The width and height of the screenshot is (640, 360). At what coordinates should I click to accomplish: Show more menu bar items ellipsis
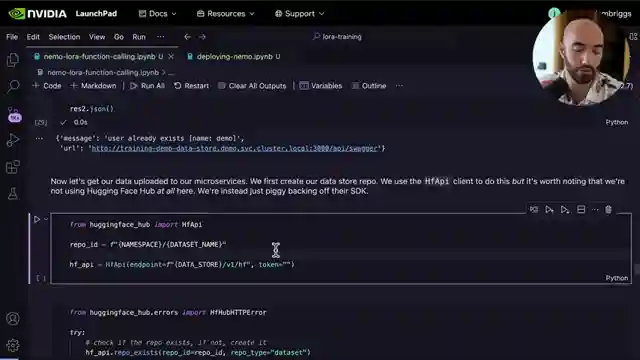[161, 37]
